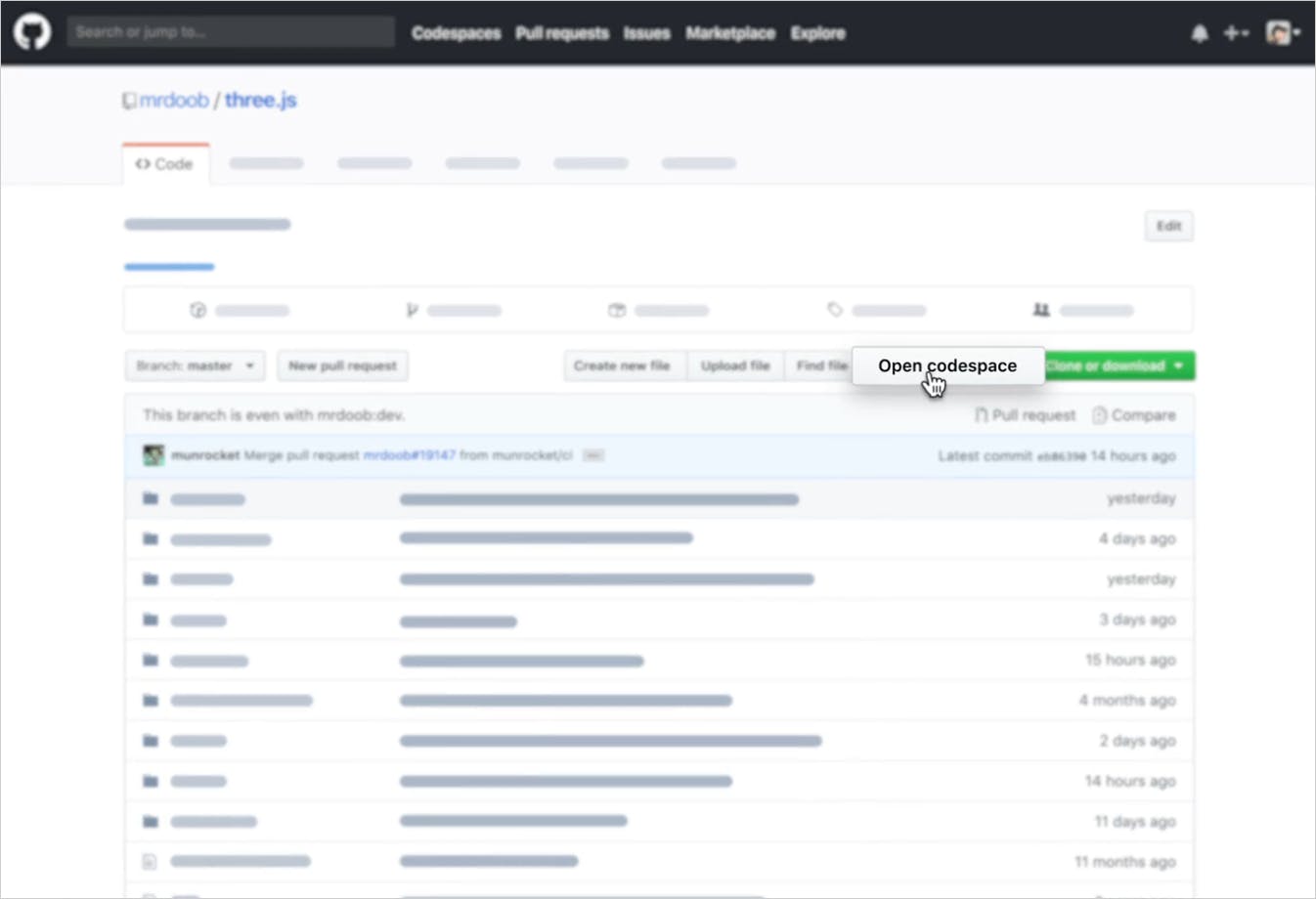Click the contributors people icon in the stats bar
The height and width of the screenshot is (899, 1316).
(x=1041, y=310)
